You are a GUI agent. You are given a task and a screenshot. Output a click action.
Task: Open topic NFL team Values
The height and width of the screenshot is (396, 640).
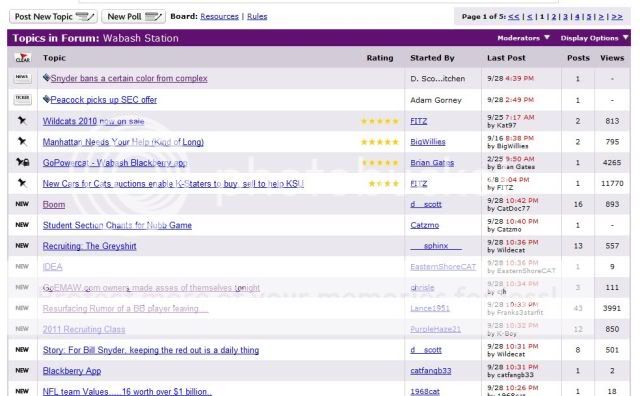(127, 391)
